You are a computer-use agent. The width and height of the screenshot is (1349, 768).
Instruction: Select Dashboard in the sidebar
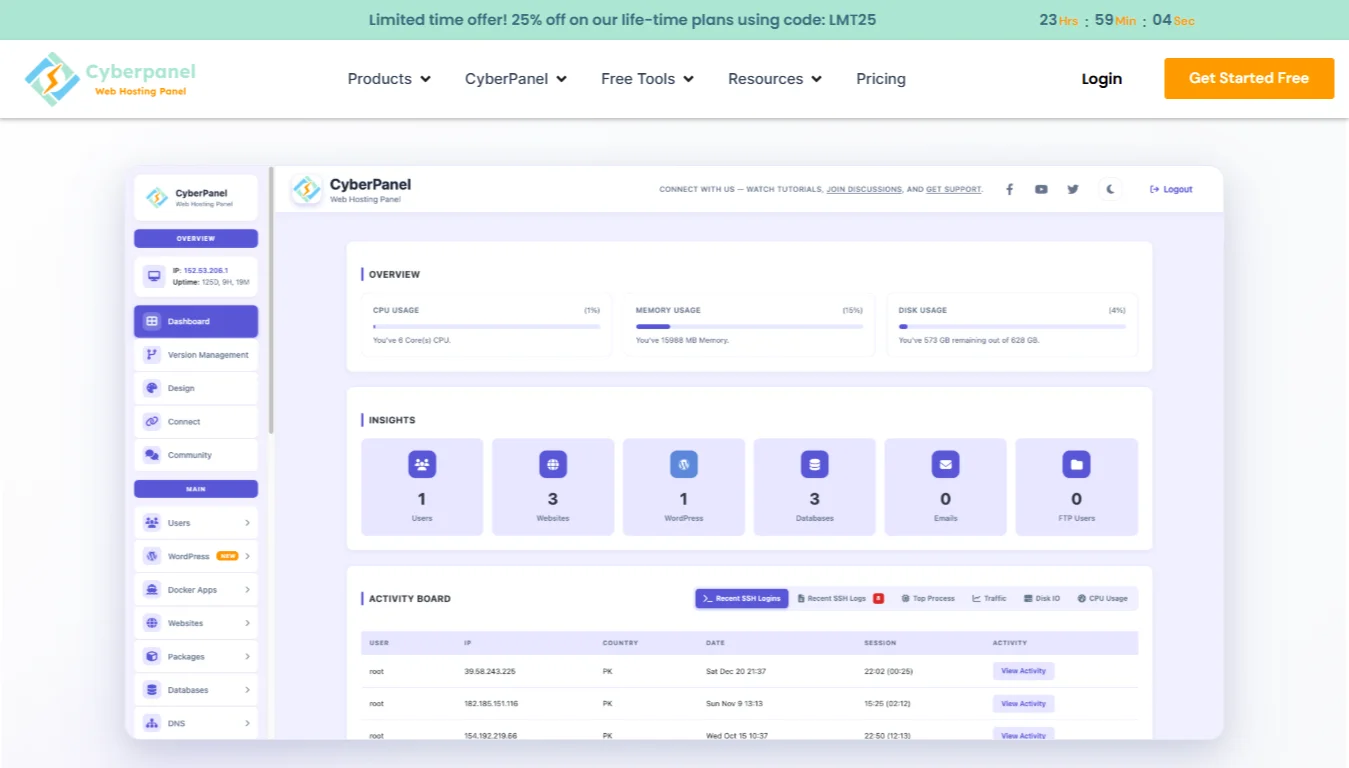196,321
